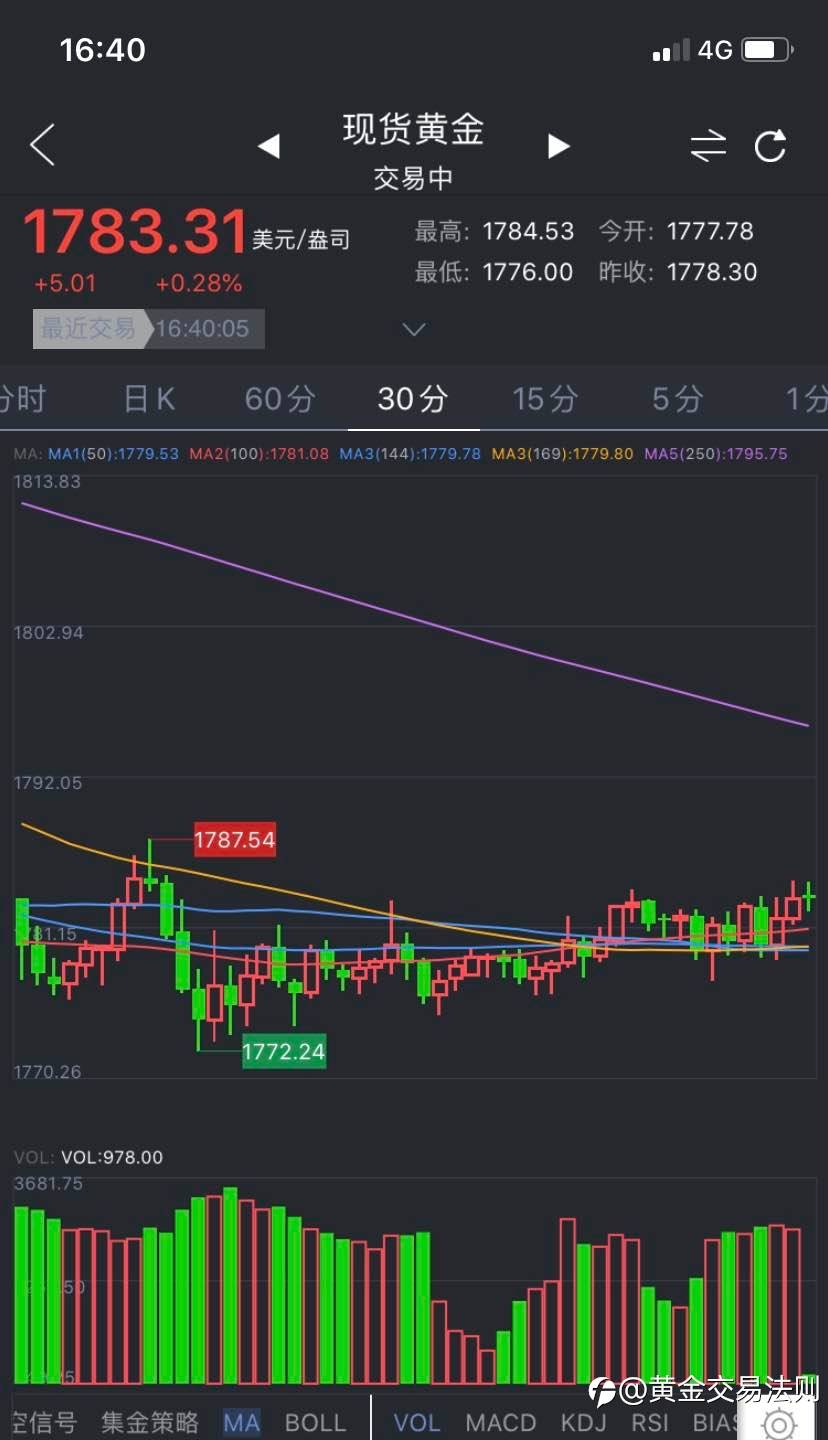828x1440 pixels.
Task: Tap the battery status icon
Action: pos(768,49)
